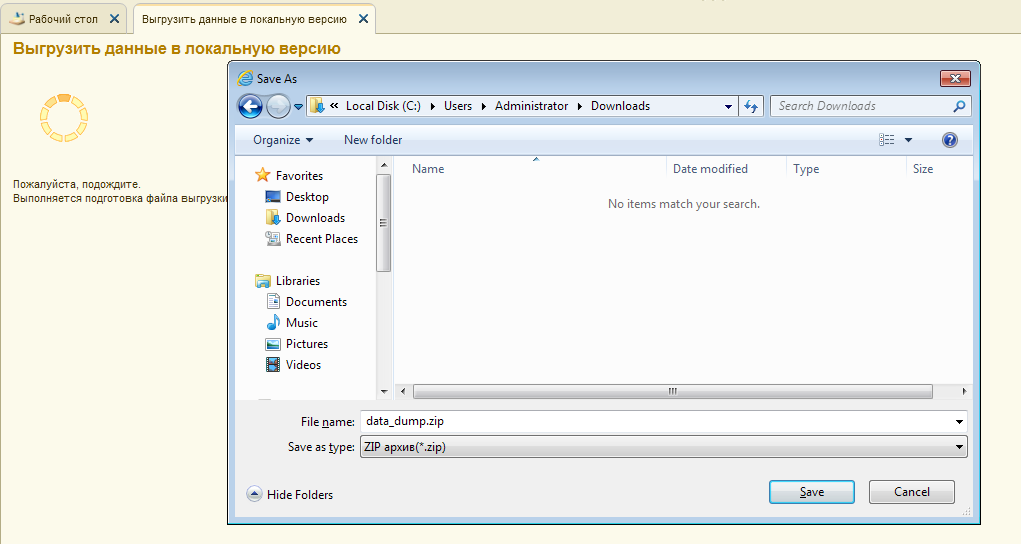Click the horizontal scrollbar in file list
The image size is (1021, 544).
[x=672, y=392]
